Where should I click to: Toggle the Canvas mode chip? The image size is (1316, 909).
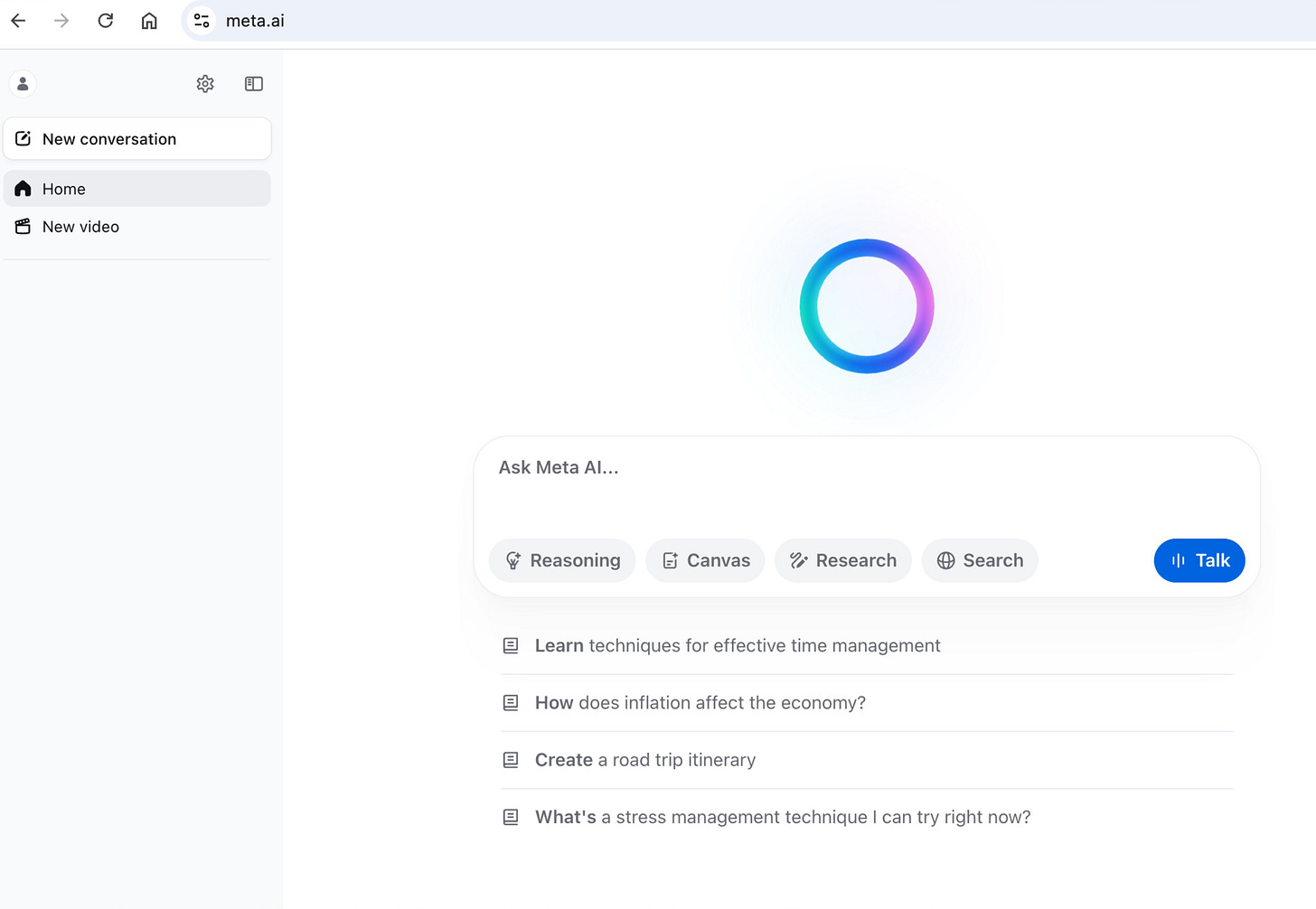(x=705, y=561)
